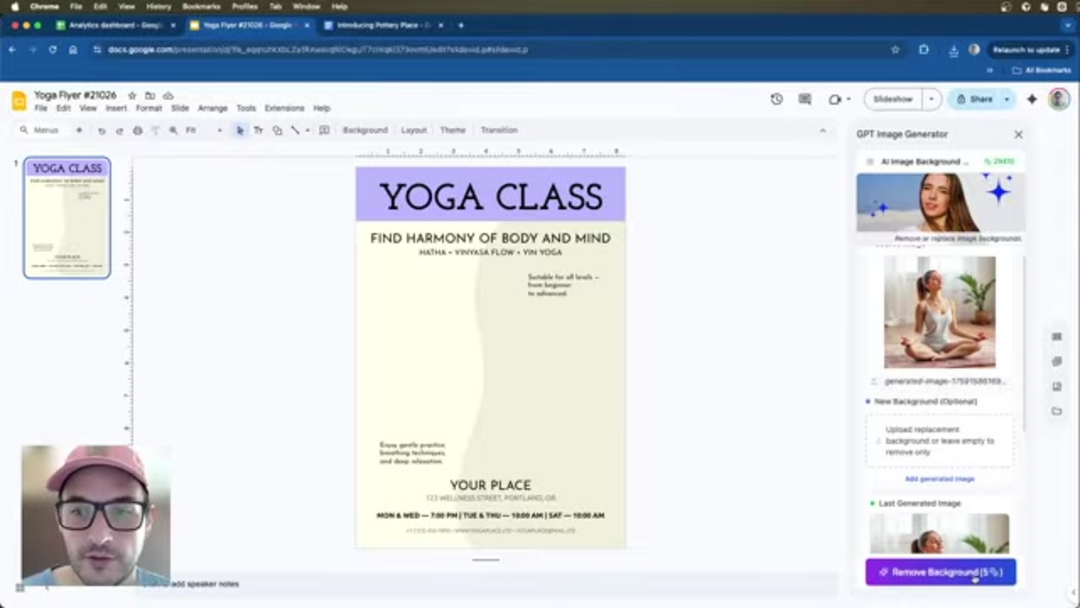Select the cursor/selection tool in the toolbar
Image resolution: width=1080 pixels, height=608 pixels.
click(x=241, y=130)
